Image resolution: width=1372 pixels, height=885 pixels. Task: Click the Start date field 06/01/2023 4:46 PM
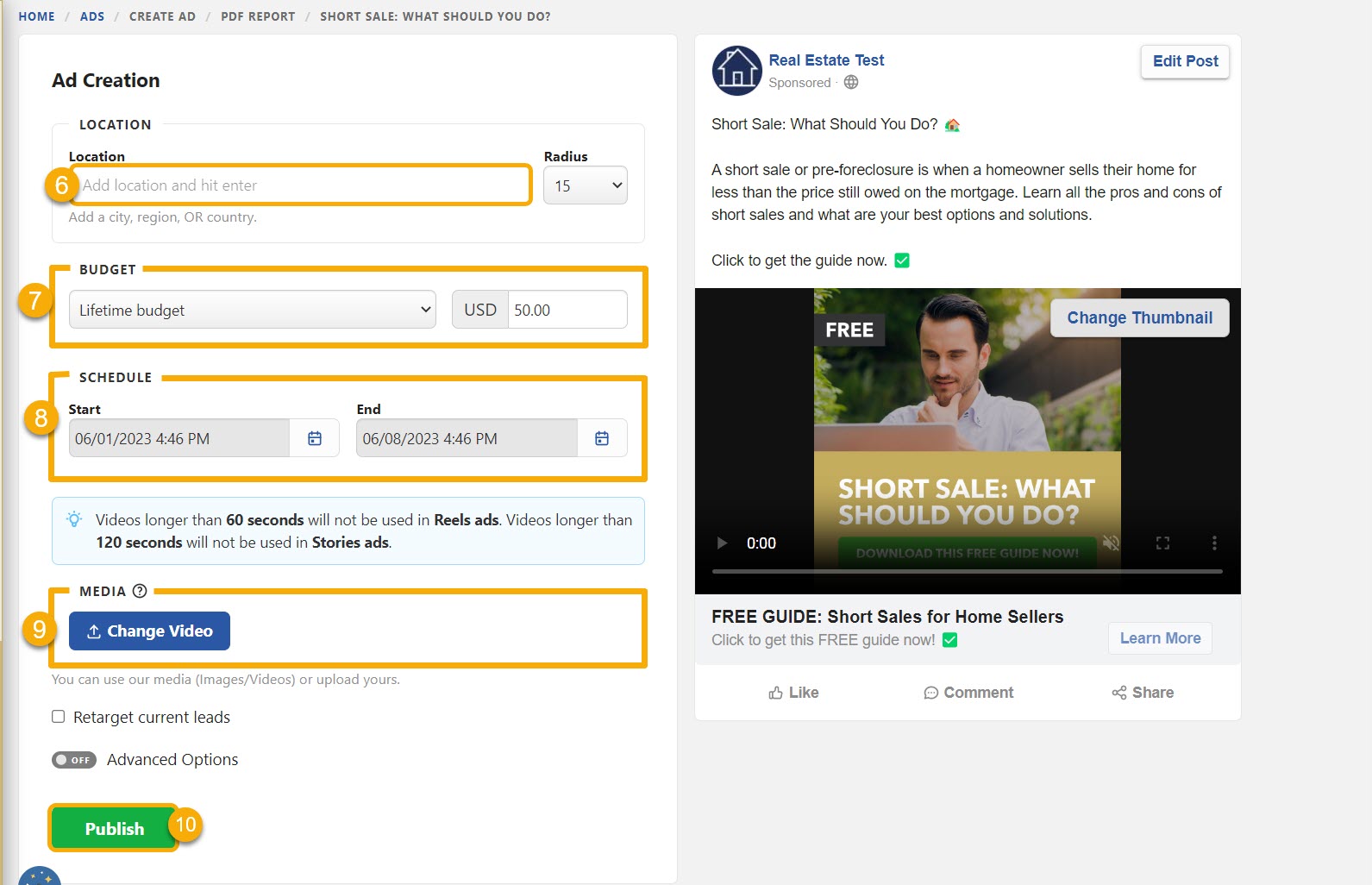179,438
